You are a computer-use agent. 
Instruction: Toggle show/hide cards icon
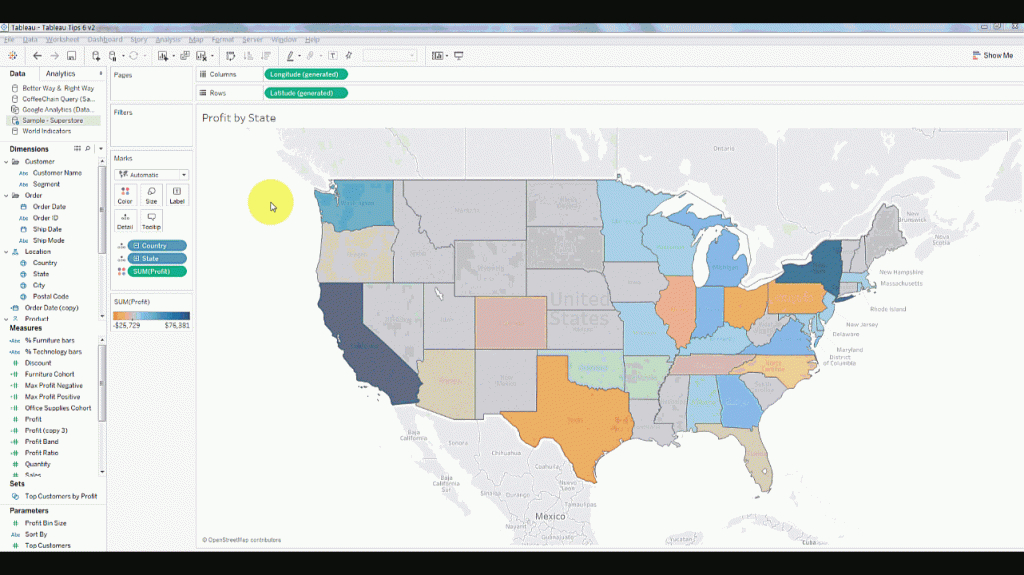pyautogui.click(x=437, y=56)
